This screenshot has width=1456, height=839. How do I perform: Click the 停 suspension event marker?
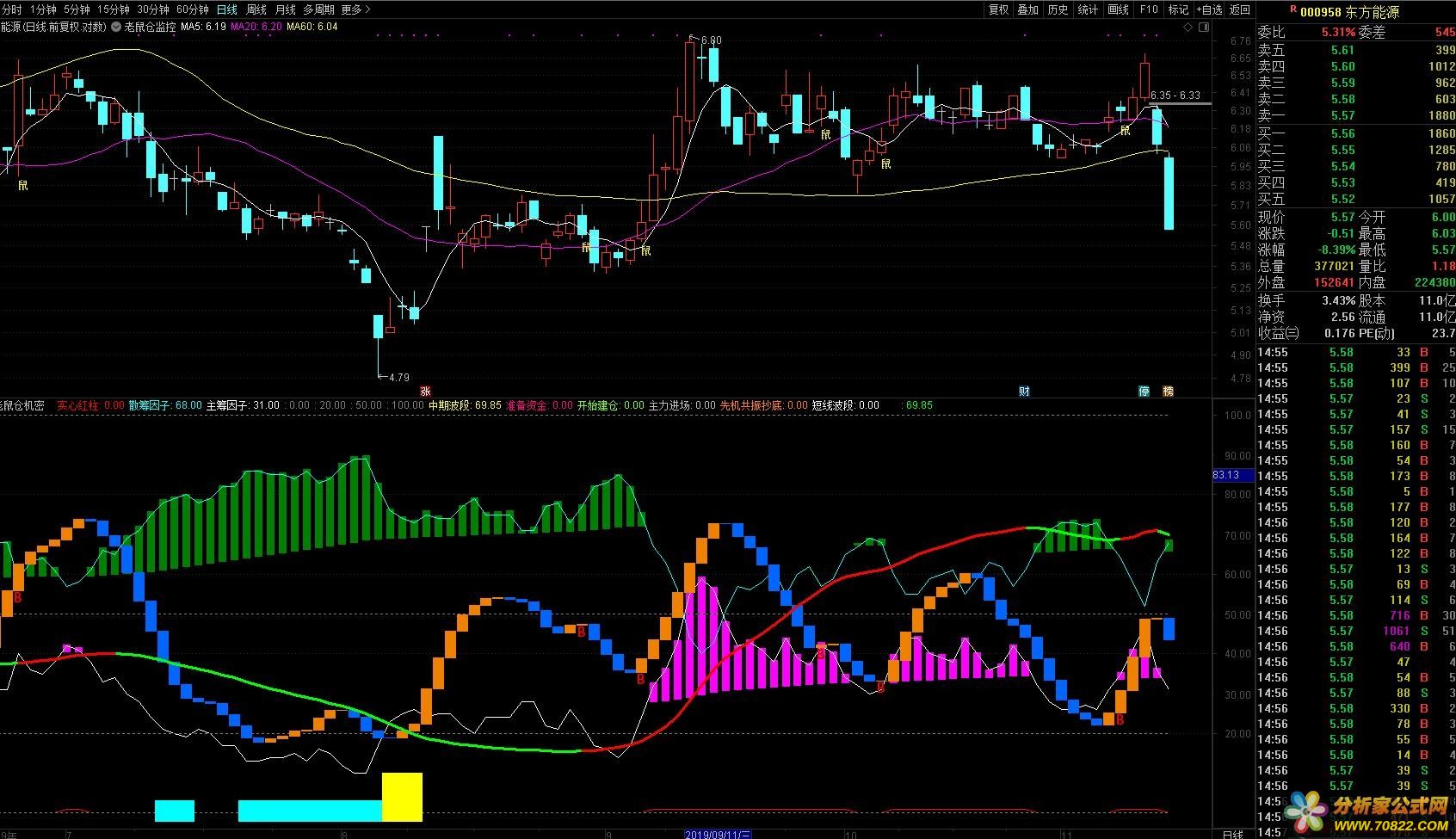[1144, 391]
